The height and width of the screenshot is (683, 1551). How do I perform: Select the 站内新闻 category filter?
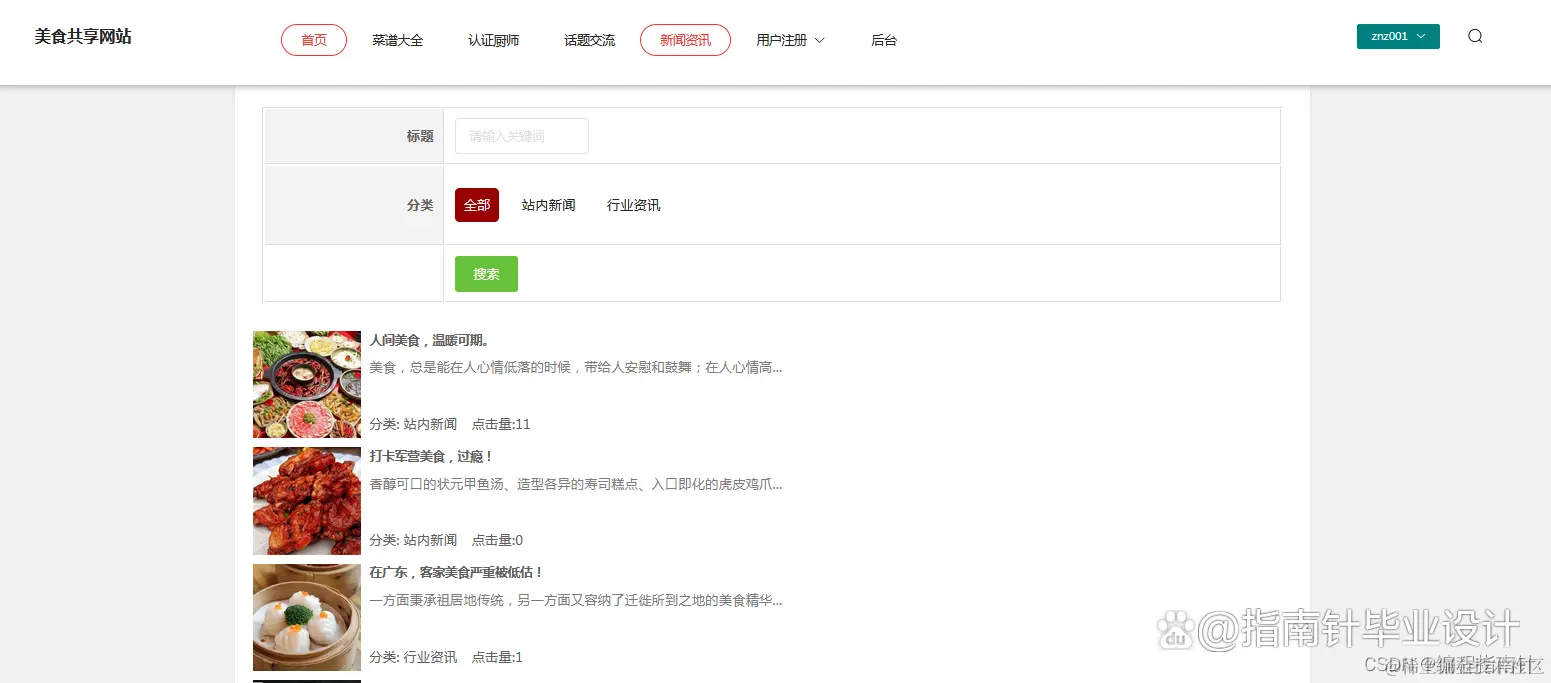coord(549,205)
